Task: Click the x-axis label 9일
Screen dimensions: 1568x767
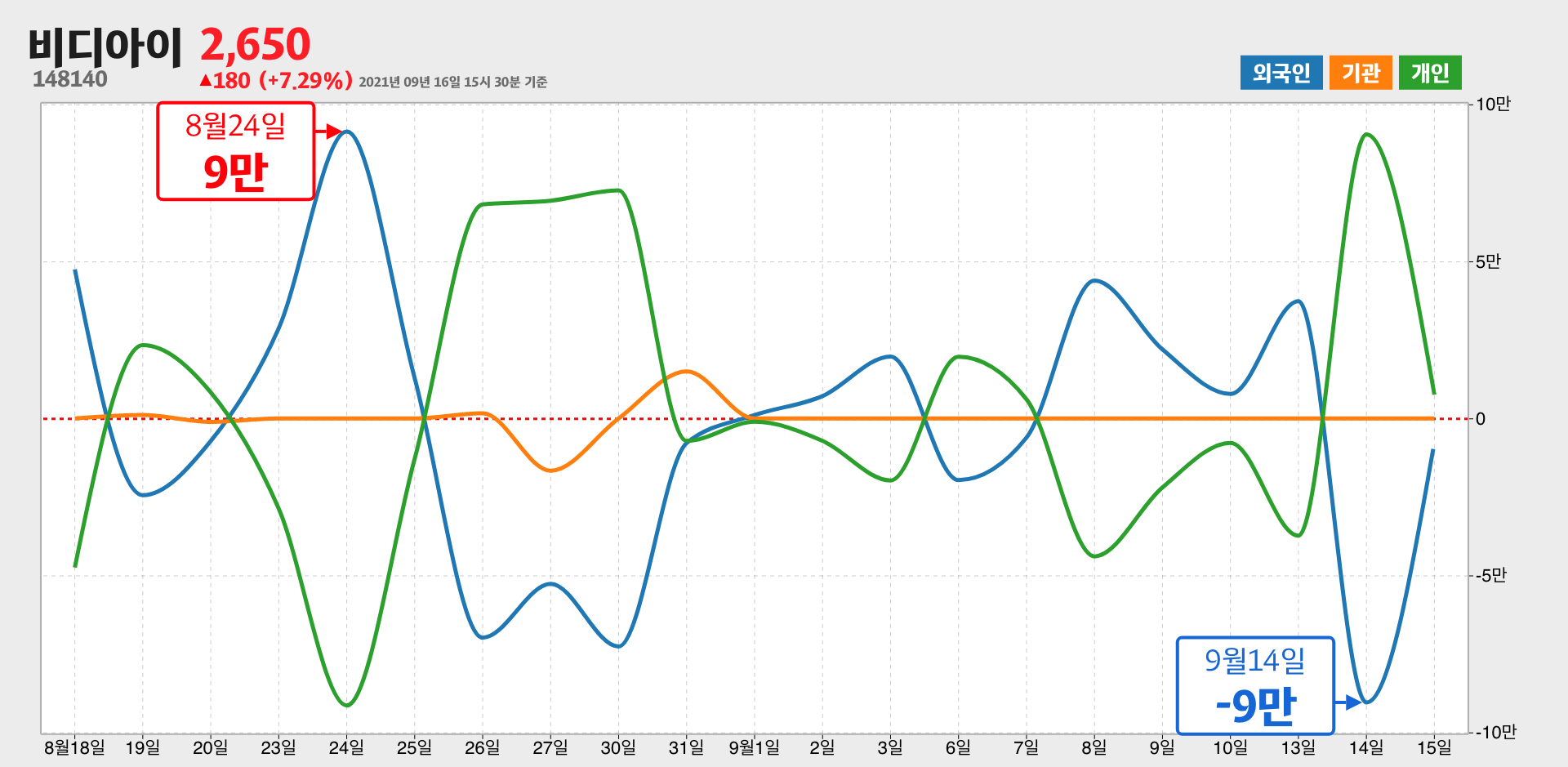Action: tap(1162, 747)
